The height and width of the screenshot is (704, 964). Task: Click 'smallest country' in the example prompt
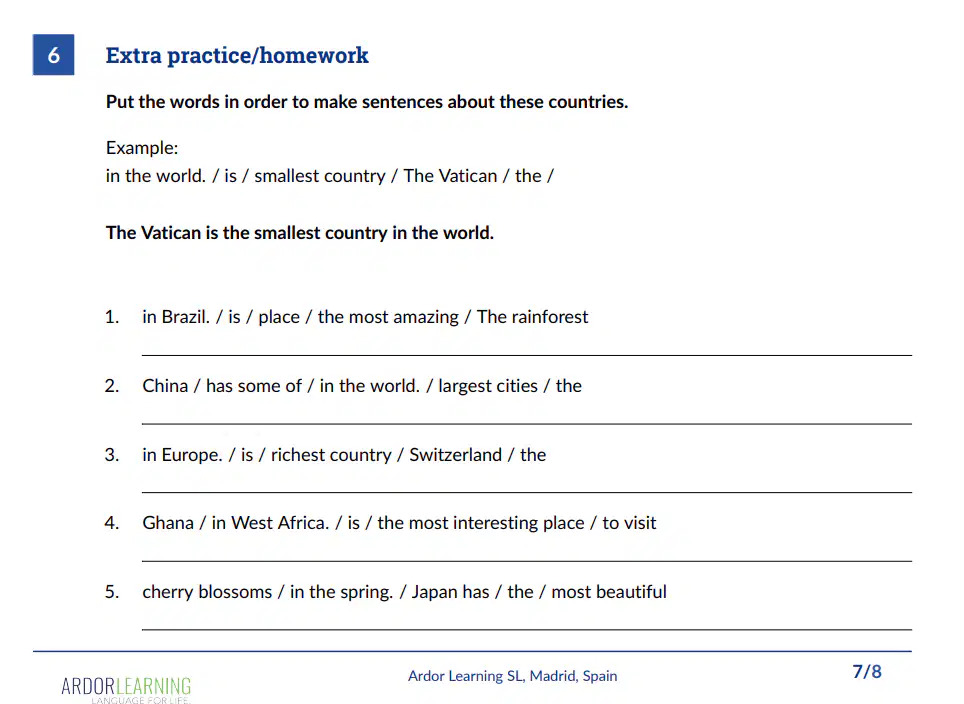pos(320,176)
